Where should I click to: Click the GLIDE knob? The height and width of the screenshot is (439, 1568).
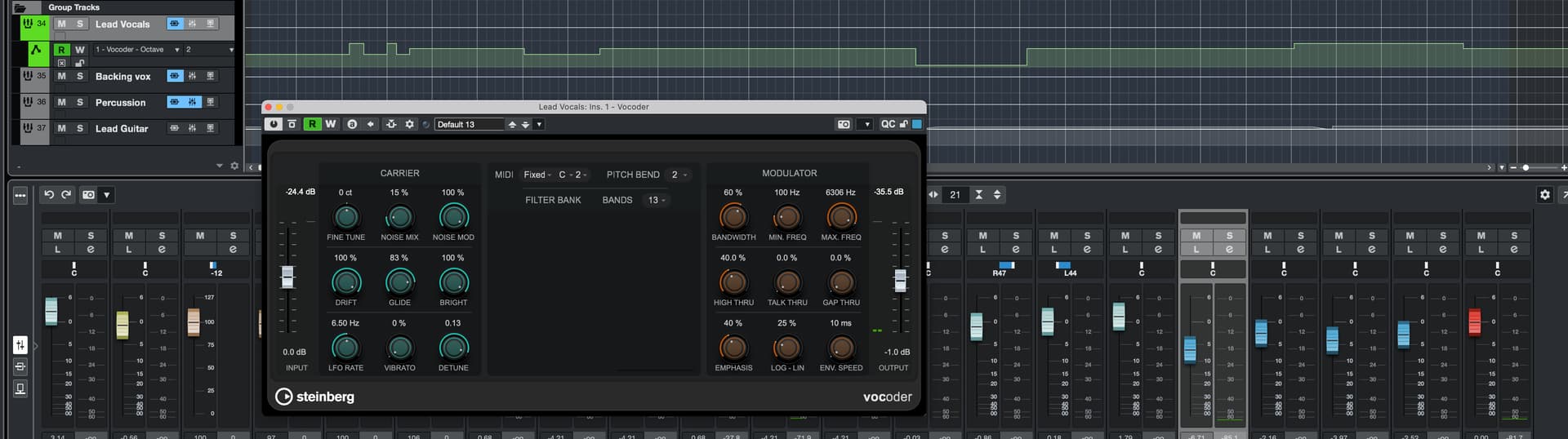pos(399,282)
